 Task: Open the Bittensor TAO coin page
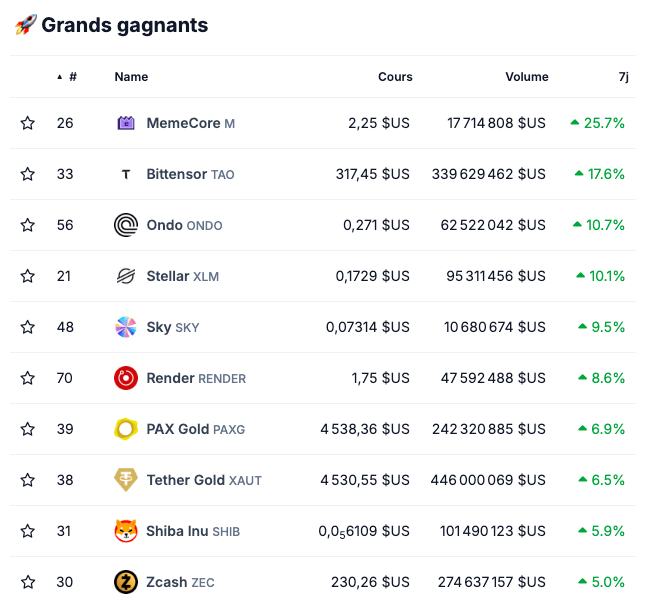[x=190, y=174]
